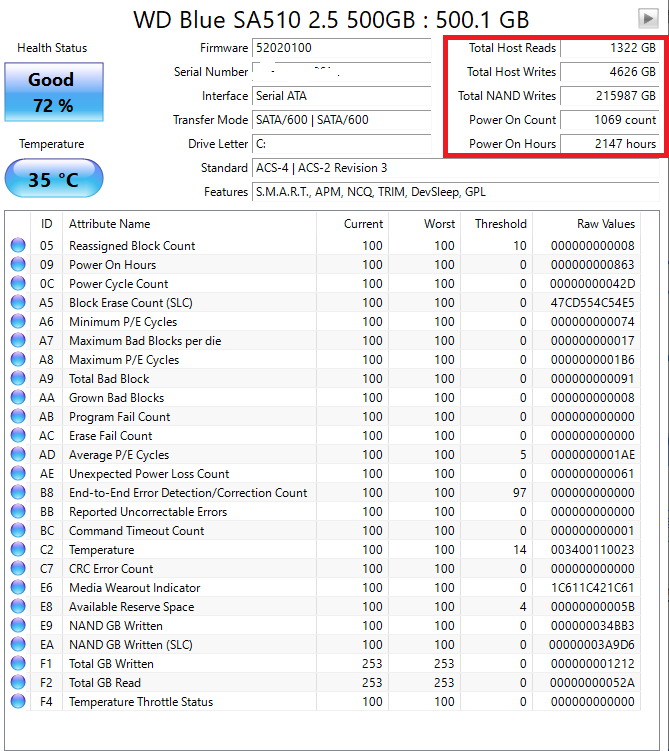Screen dimensions: 669x751
Task: Click the Total Host Writes value 4626 GB
Action: [610, 72]
